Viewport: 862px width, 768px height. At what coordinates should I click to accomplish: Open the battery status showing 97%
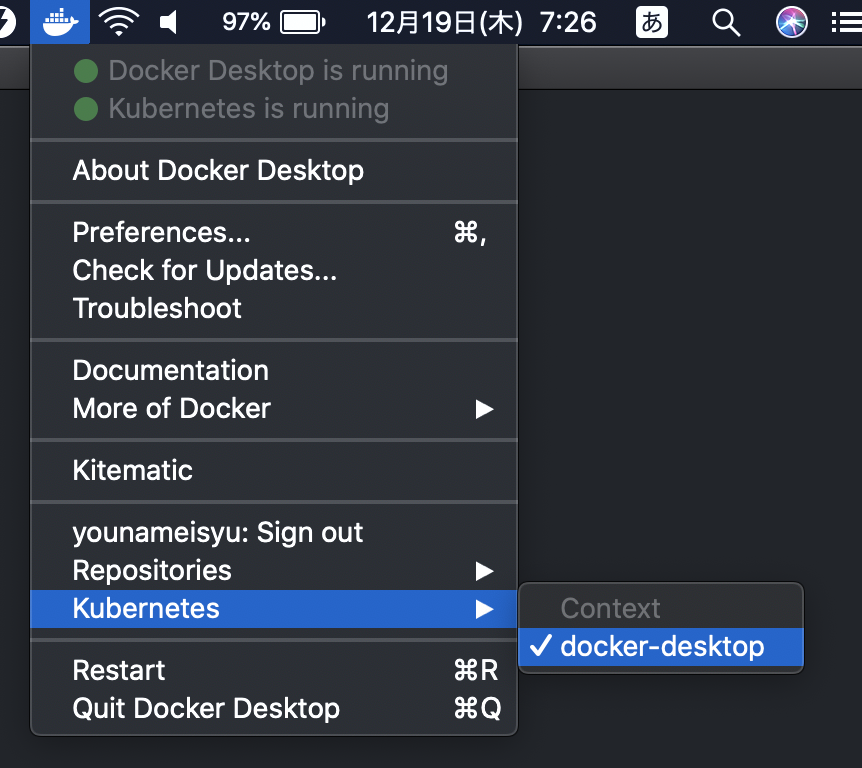(x=273, y=23)
